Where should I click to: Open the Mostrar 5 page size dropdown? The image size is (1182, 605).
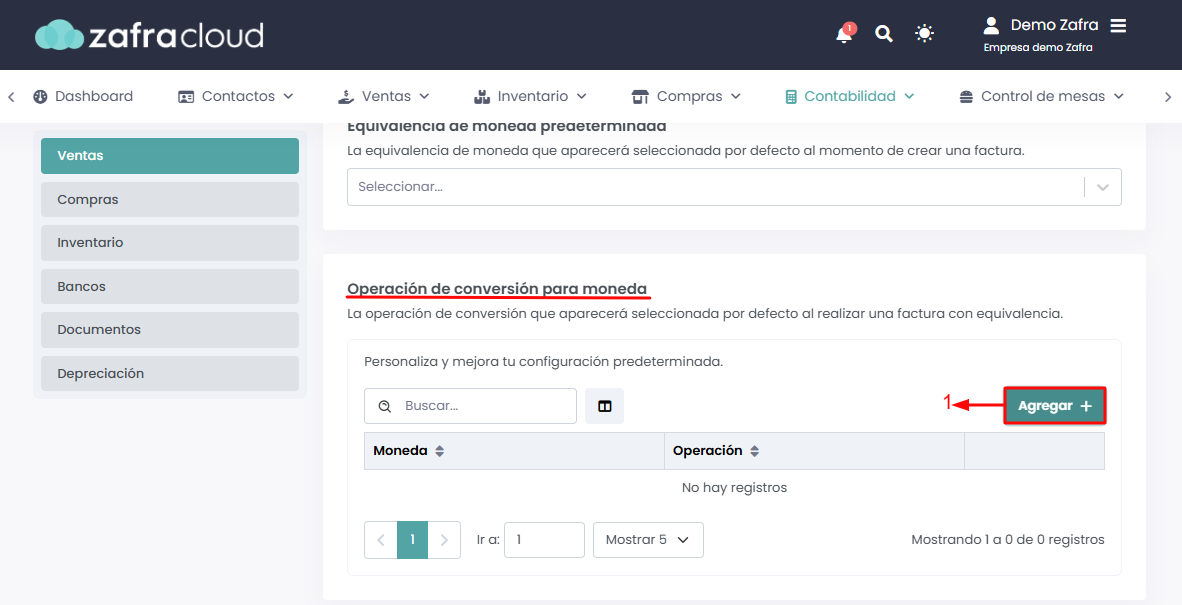[648, 540]
